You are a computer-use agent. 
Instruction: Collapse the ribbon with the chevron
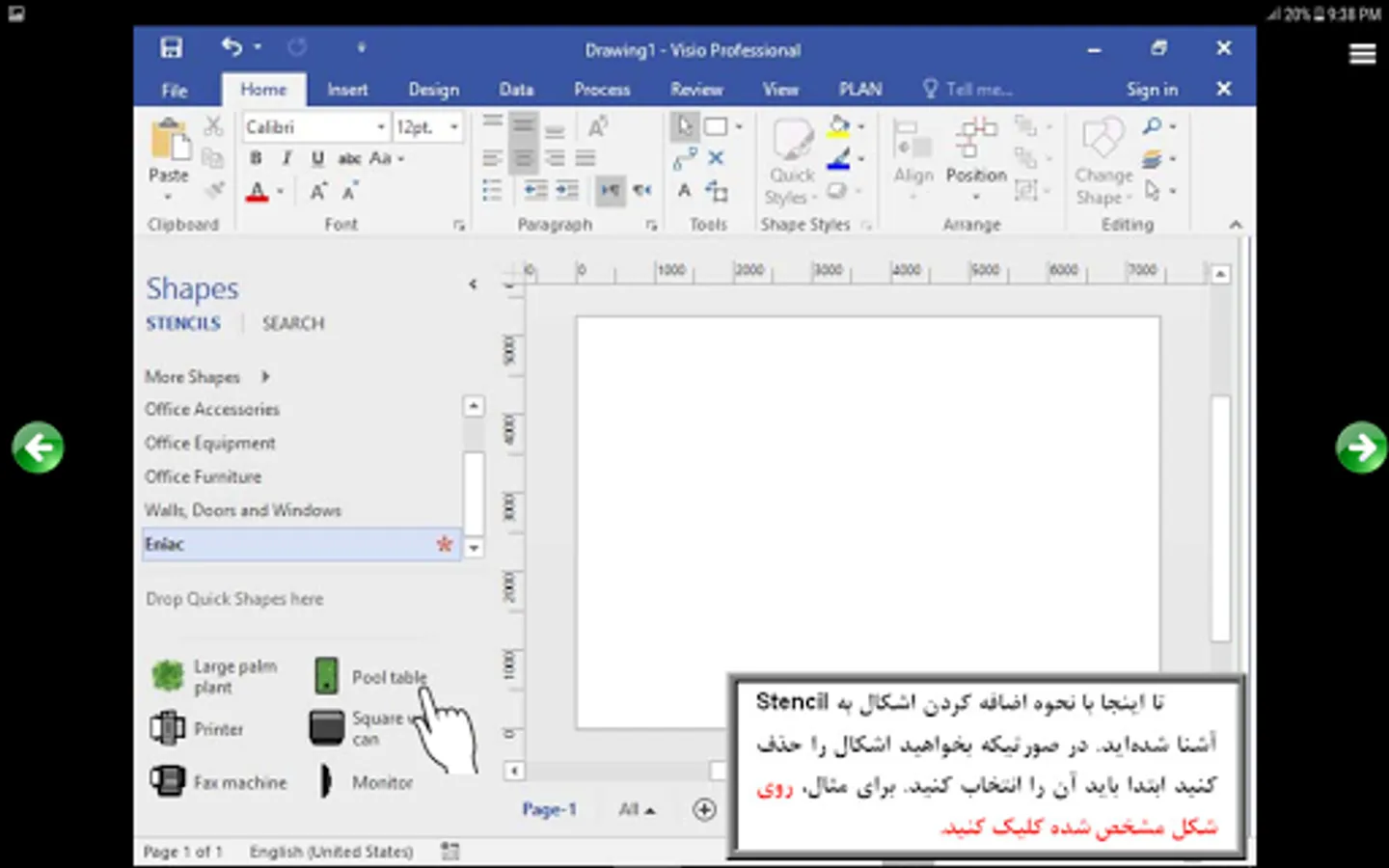[x=1236, y=225]
